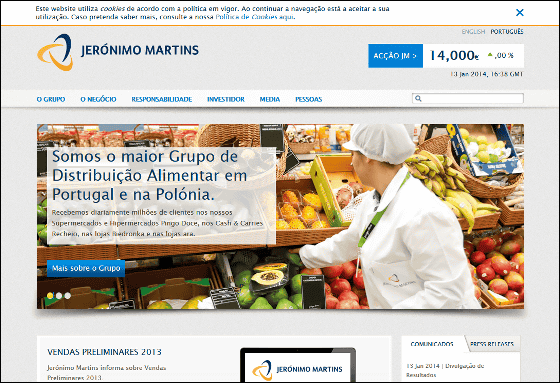This screenshot has height=383, width=560.
Task: Open the Investidor menu
Action: 226,99
